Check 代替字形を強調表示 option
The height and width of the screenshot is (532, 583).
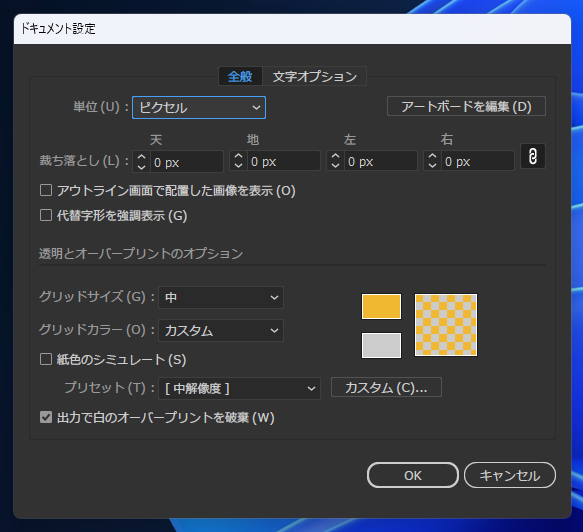pos(46,215)
